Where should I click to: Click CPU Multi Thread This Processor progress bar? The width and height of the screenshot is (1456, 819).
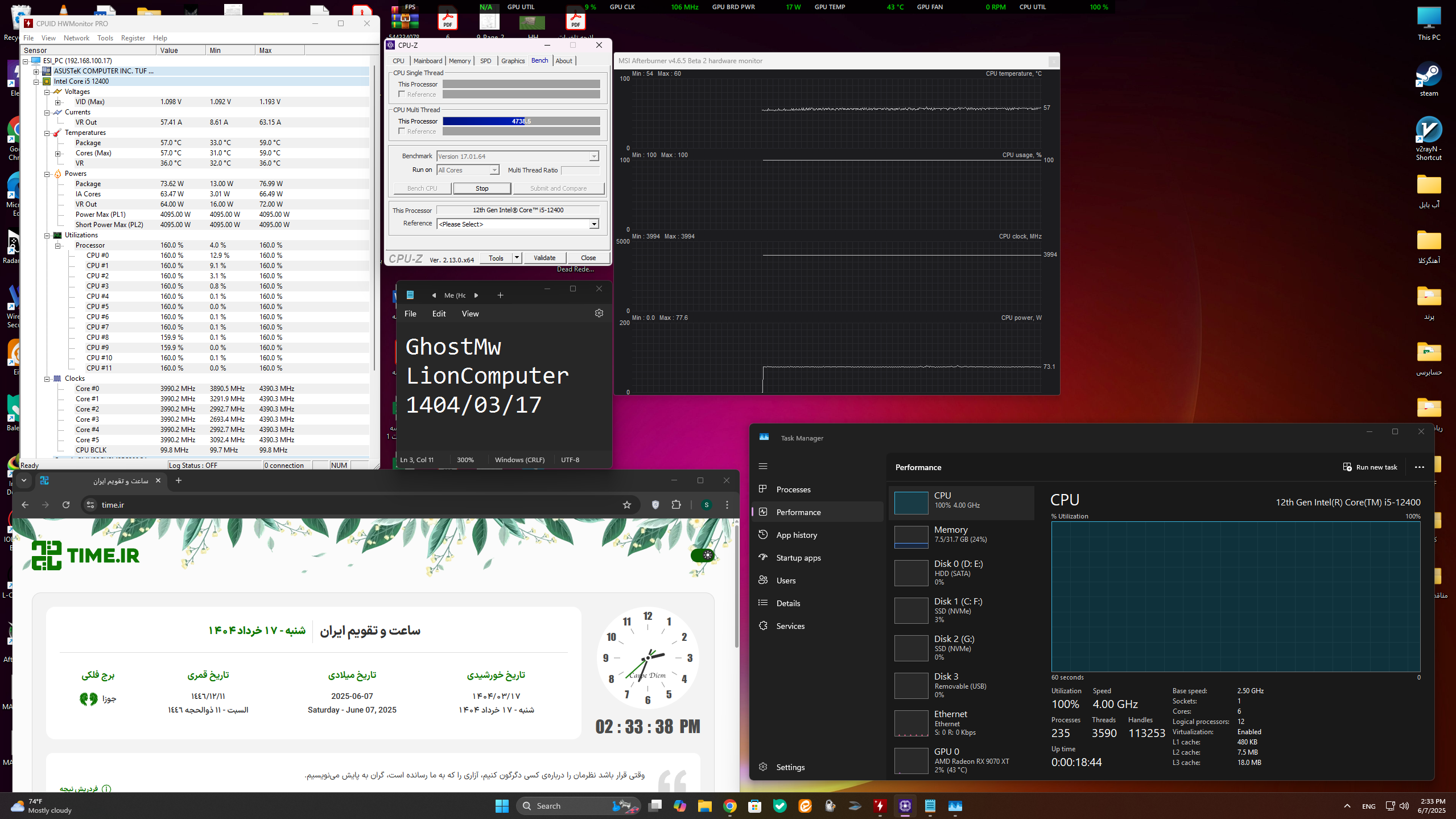tap(521, 121)
